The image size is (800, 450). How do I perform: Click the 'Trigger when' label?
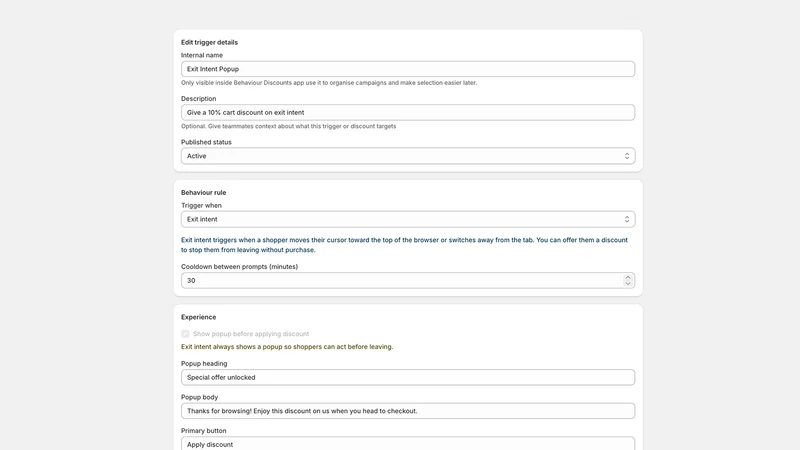(201, 206)
